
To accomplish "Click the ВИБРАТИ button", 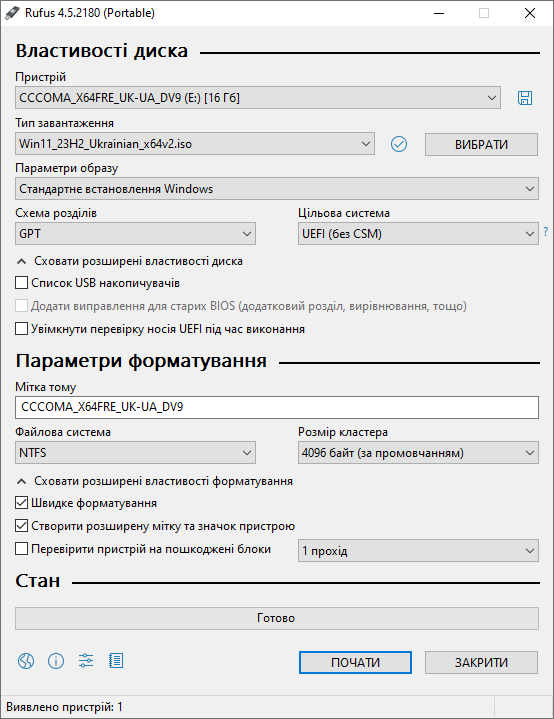I will pyautogui.click(x=481, y=144).
